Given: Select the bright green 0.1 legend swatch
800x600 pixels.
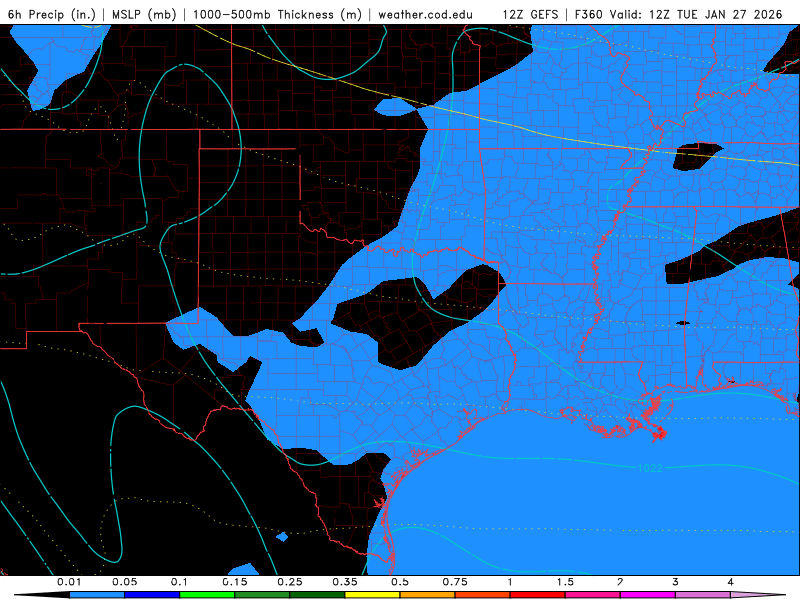Looking at the screenshot, I should click(x=207, y=595).
